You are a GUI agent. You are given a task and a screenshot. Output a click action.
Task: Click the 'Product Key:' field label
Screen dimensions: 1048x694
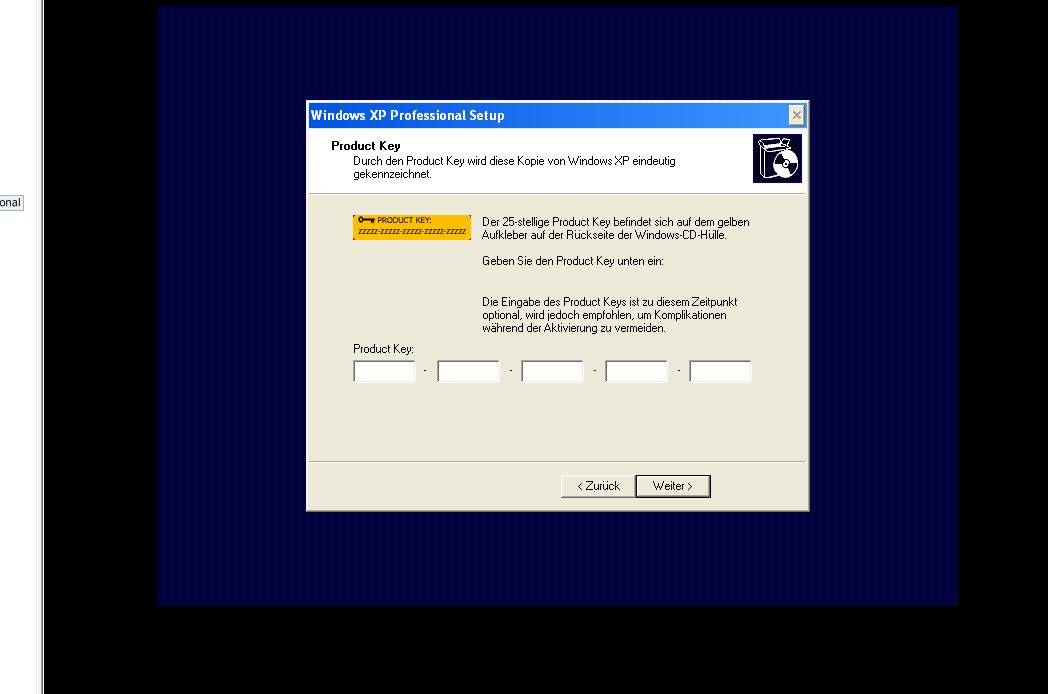[x=383, y=349]
